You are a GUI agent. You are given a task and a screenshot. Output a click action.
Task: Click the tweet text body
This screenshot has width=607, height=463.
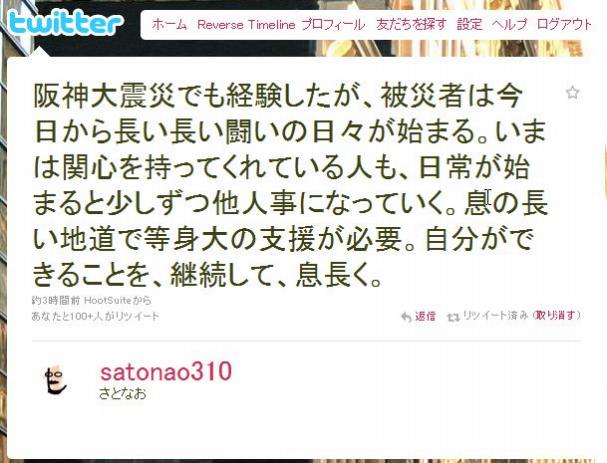coord(290,185)
